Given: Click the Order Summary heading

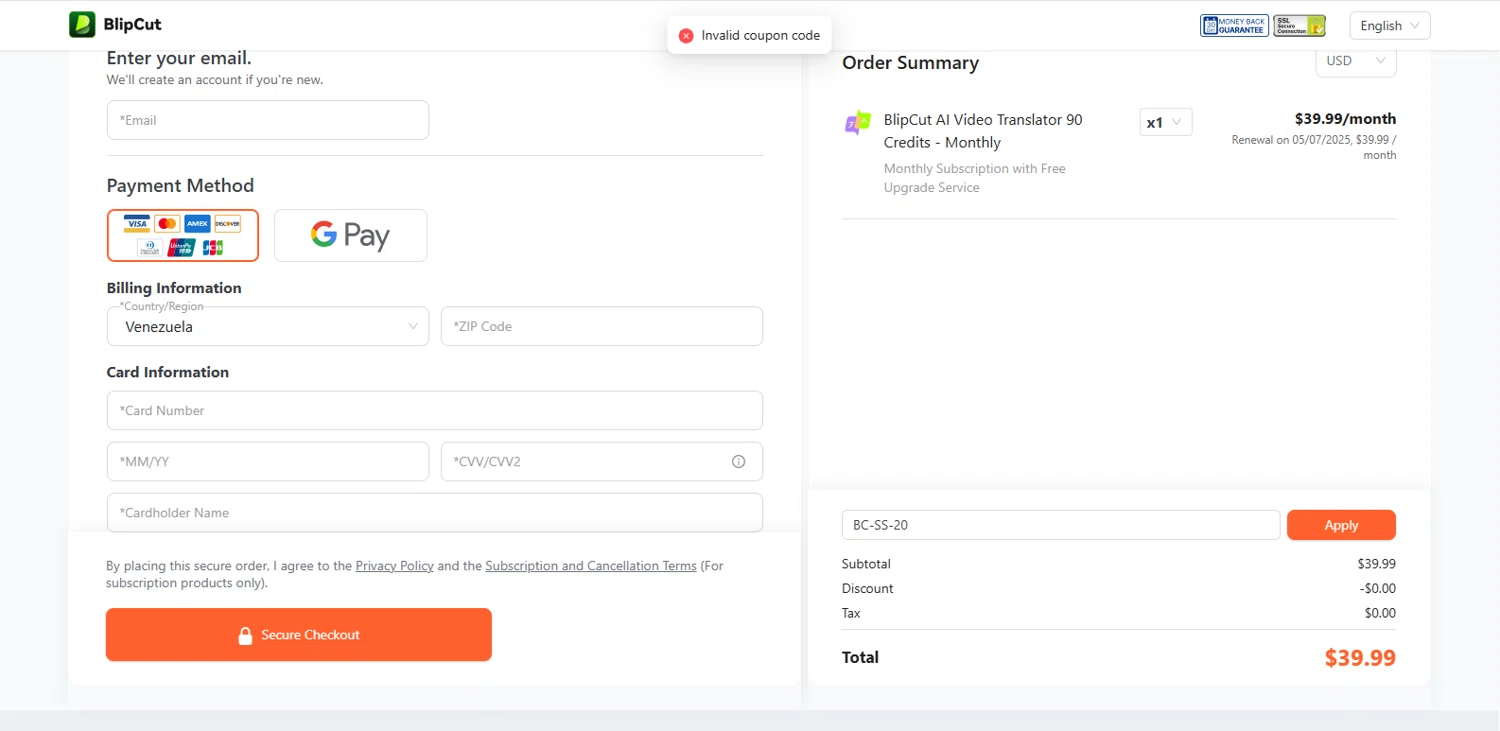Looking at the screenshot, I should (910, 63).
